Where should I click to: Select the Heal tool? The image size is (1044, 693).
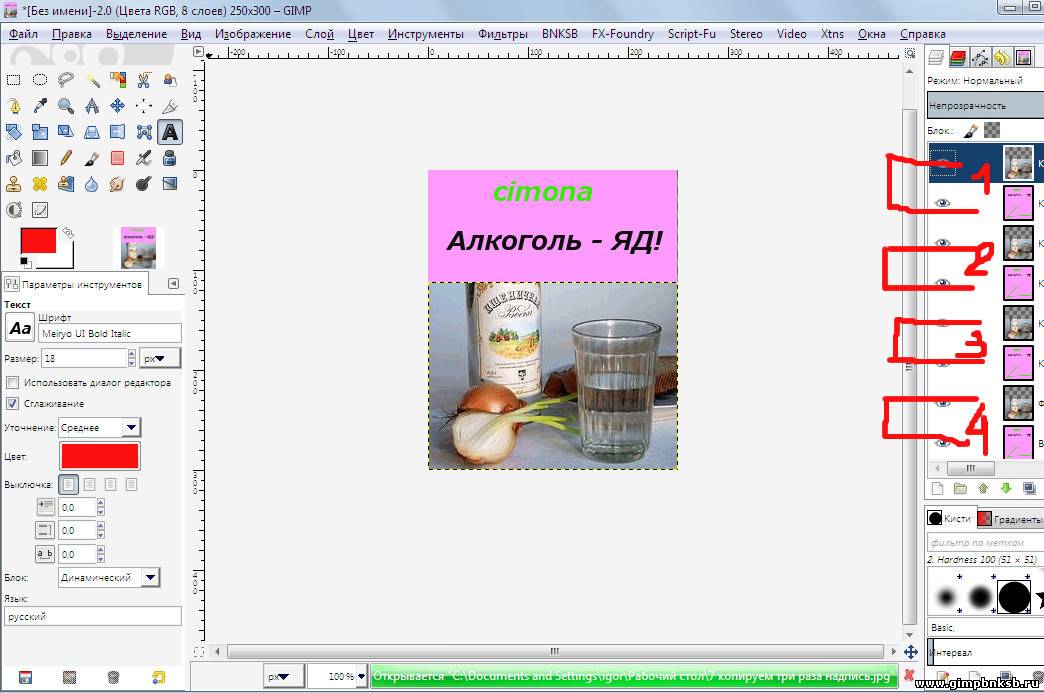(40, 184)
